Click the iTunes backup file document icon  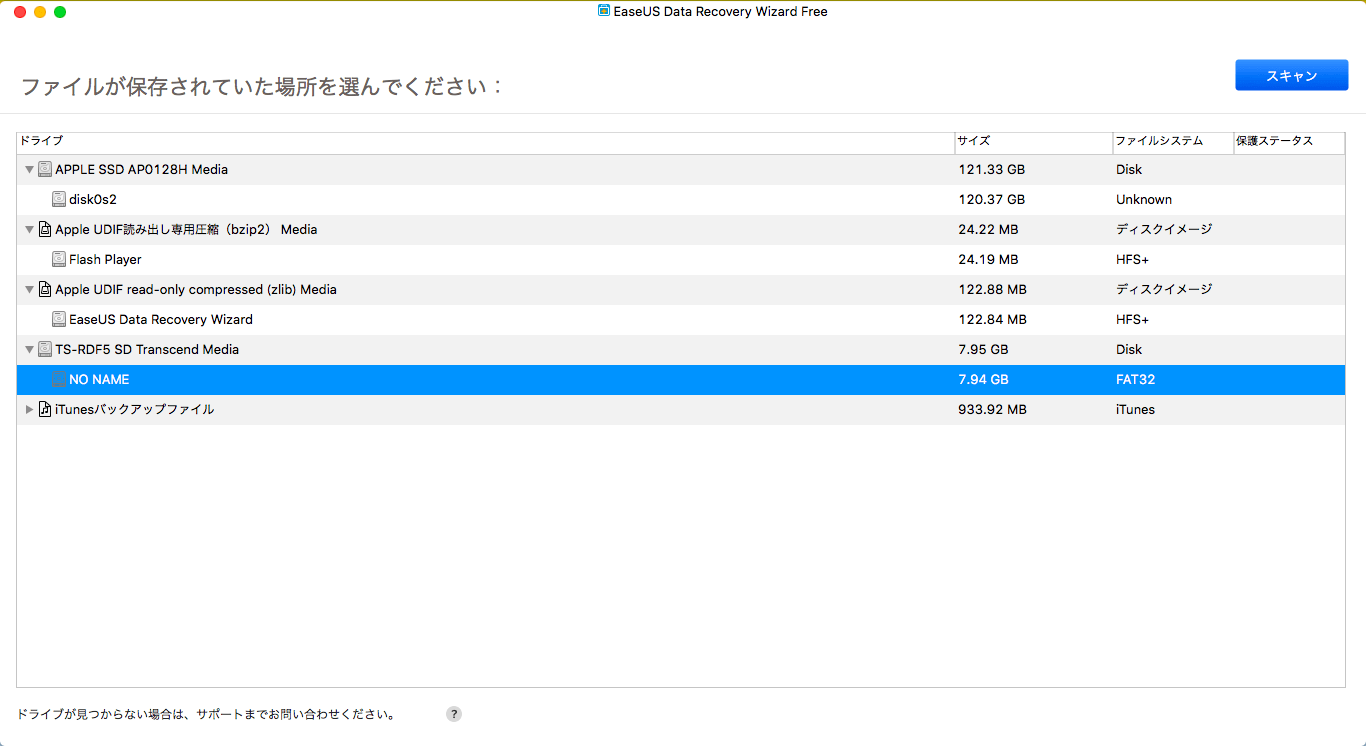45,410
